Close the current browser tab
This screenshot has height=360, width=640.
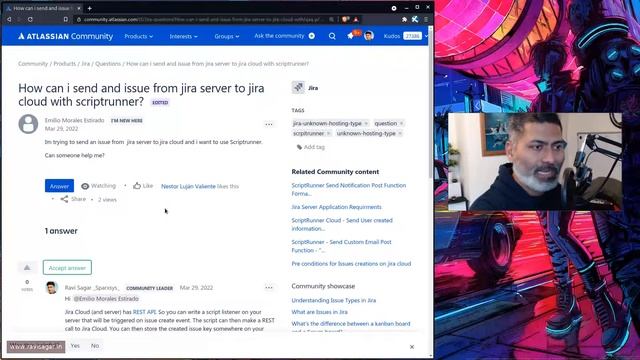tap(79, 8)
